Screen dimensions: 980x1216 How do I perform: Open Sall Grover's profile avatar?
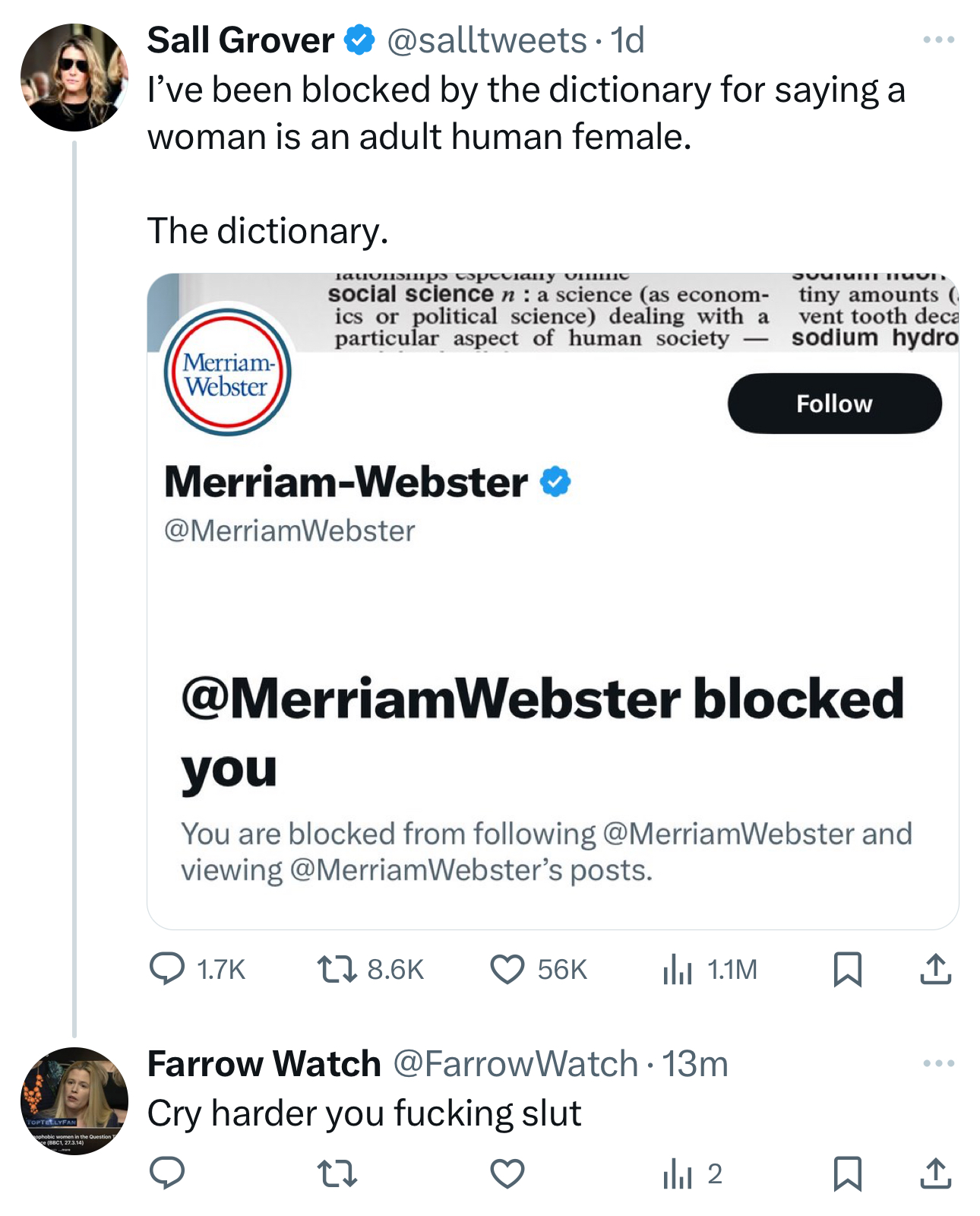click(74, 77)
